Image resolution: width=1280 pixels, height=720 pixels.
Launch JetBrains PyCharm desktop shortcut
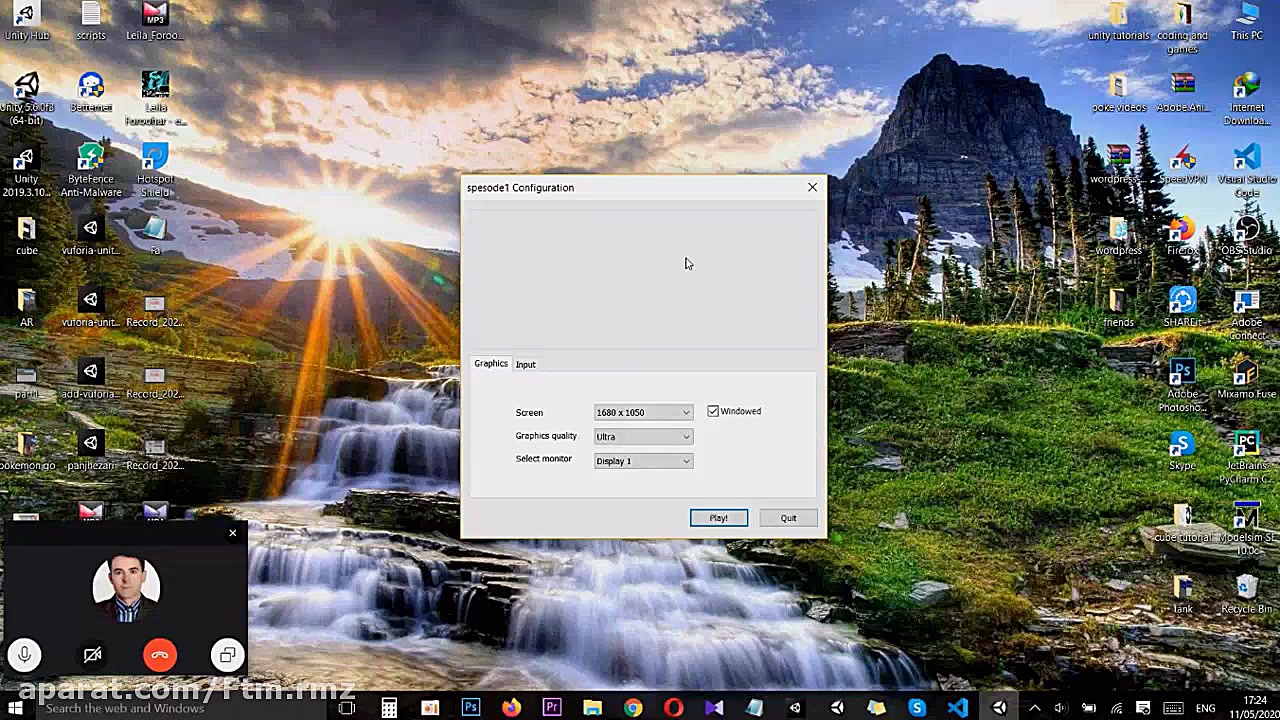[x=1246, y=459]
